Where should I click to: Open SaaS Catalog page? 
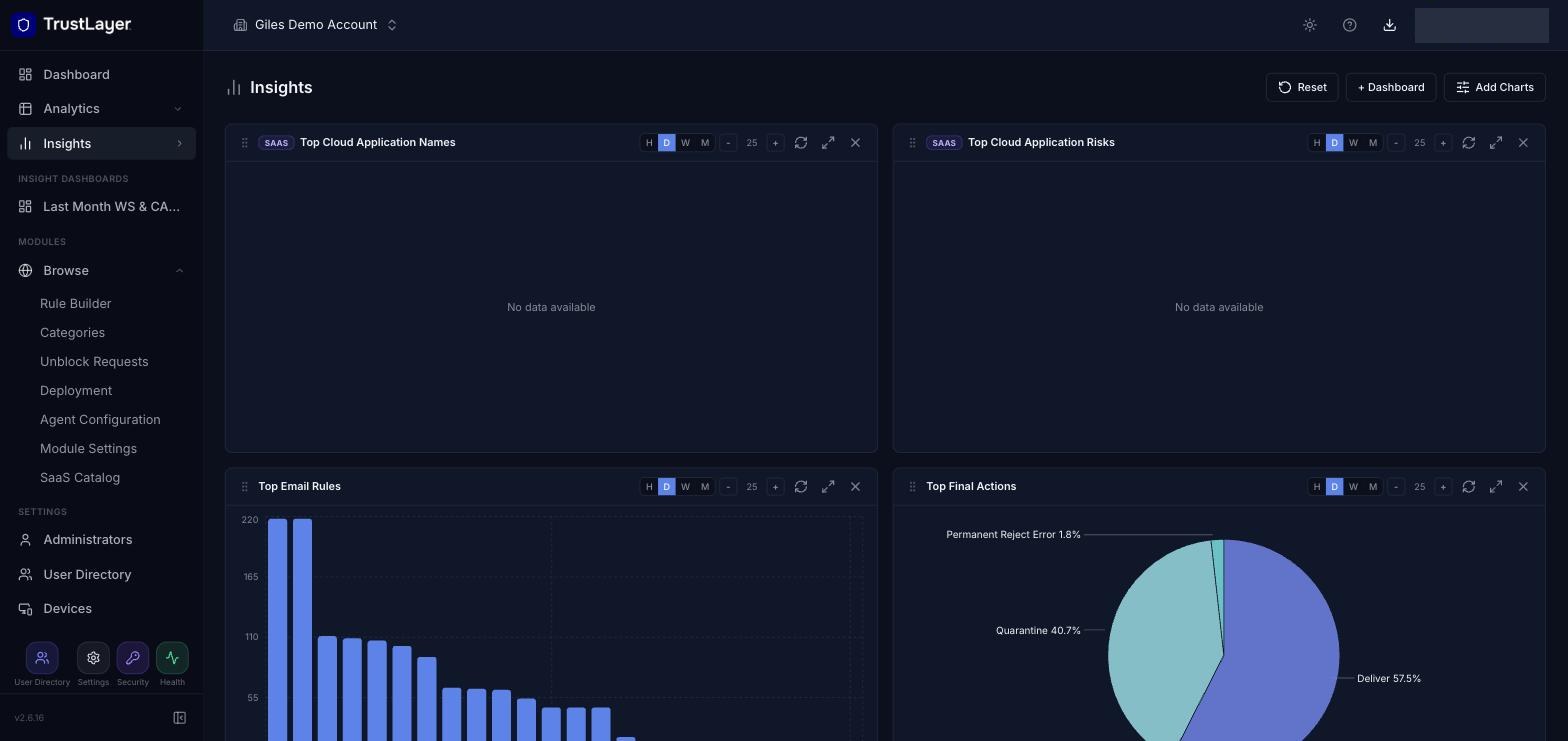tap(80, 478)
